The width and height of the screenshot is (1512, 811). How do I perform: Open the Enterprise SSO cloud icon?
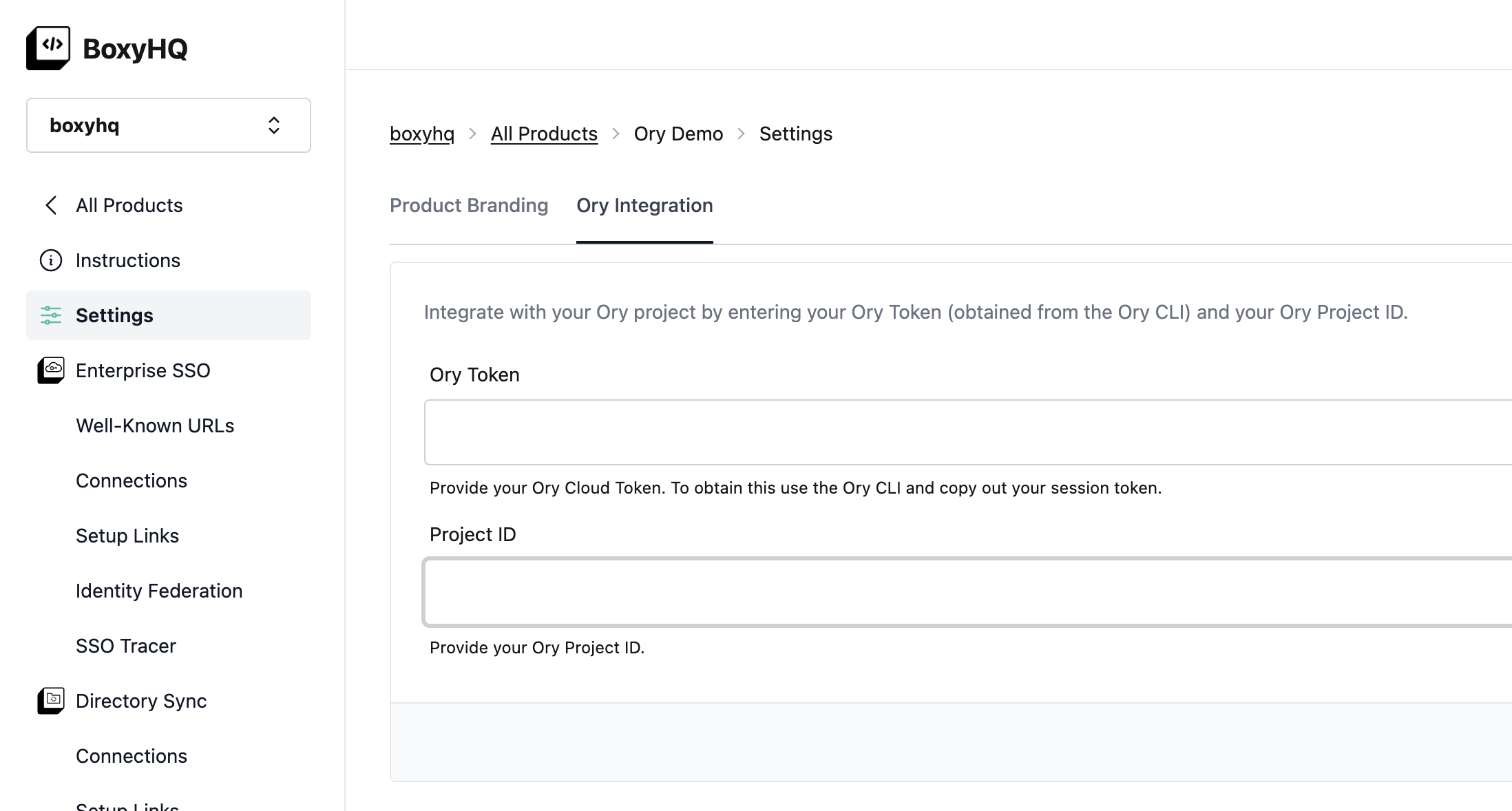(50, 370)
